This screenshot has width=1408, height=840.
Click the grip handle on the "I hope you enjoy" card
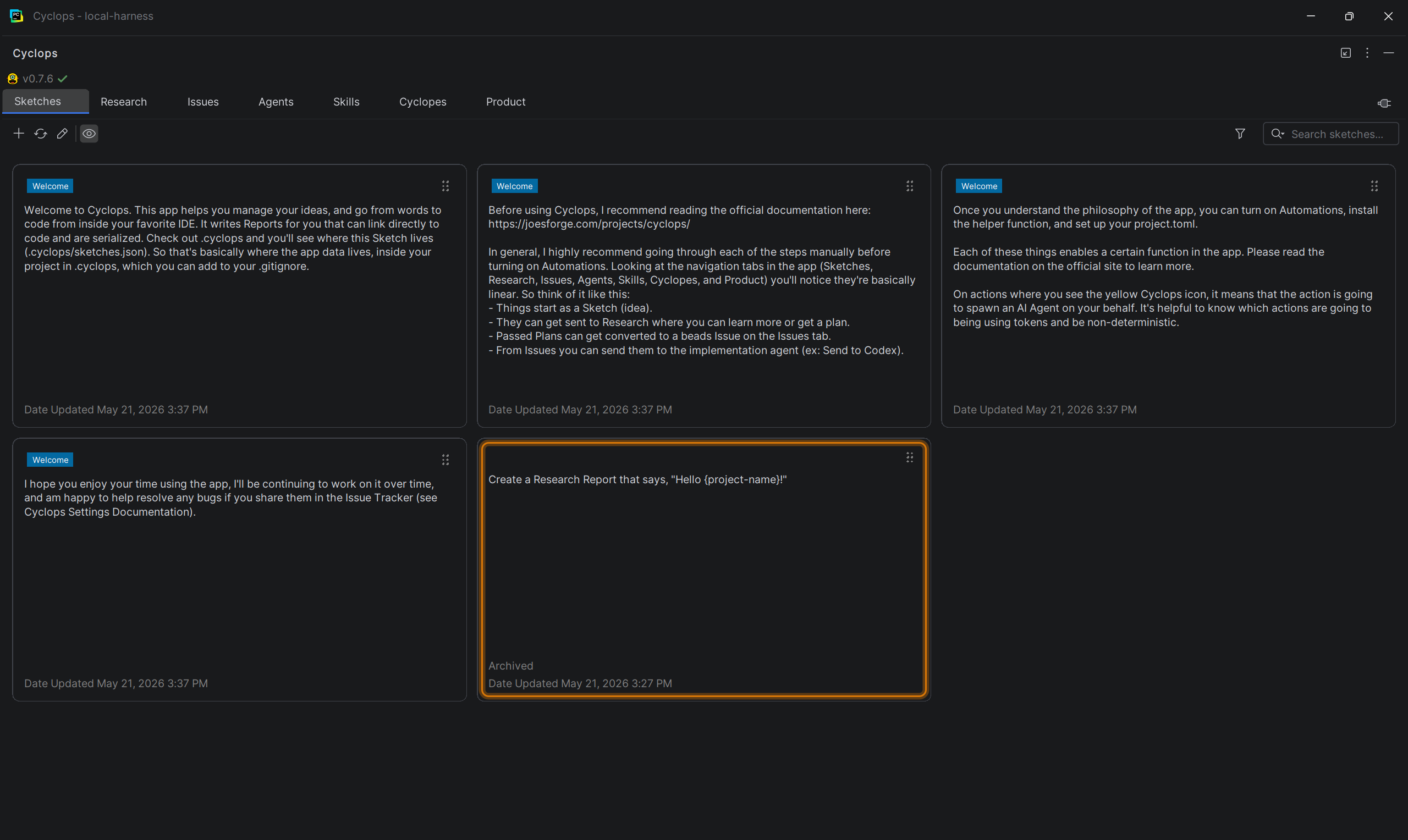446,460
